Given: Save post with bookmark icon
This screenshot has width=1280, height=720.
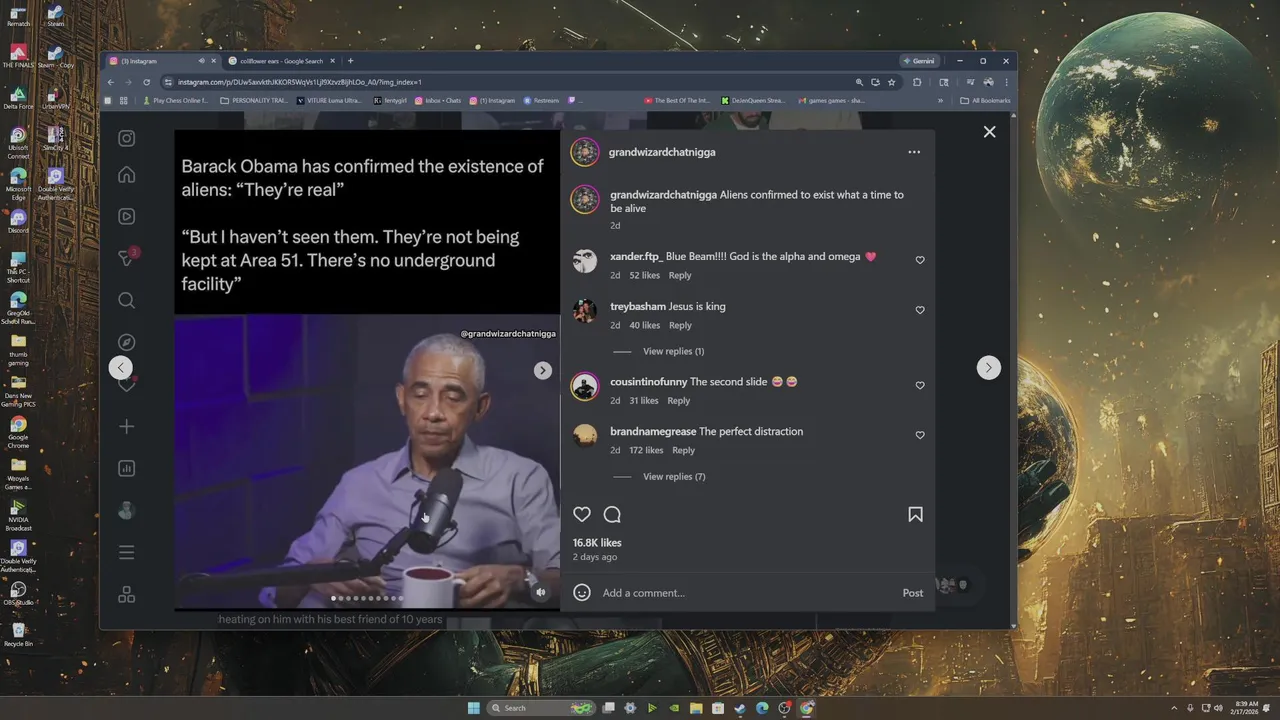Looking at the screenshot, I should (915, 514).
